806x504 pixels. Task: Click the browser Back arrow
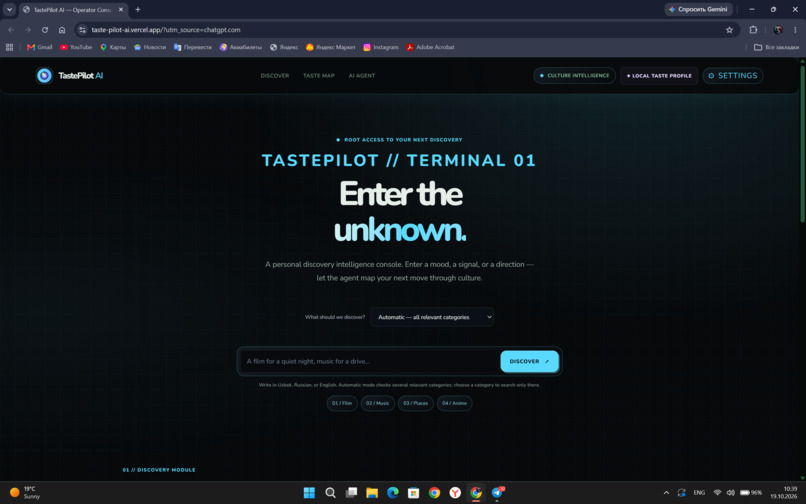11,30
